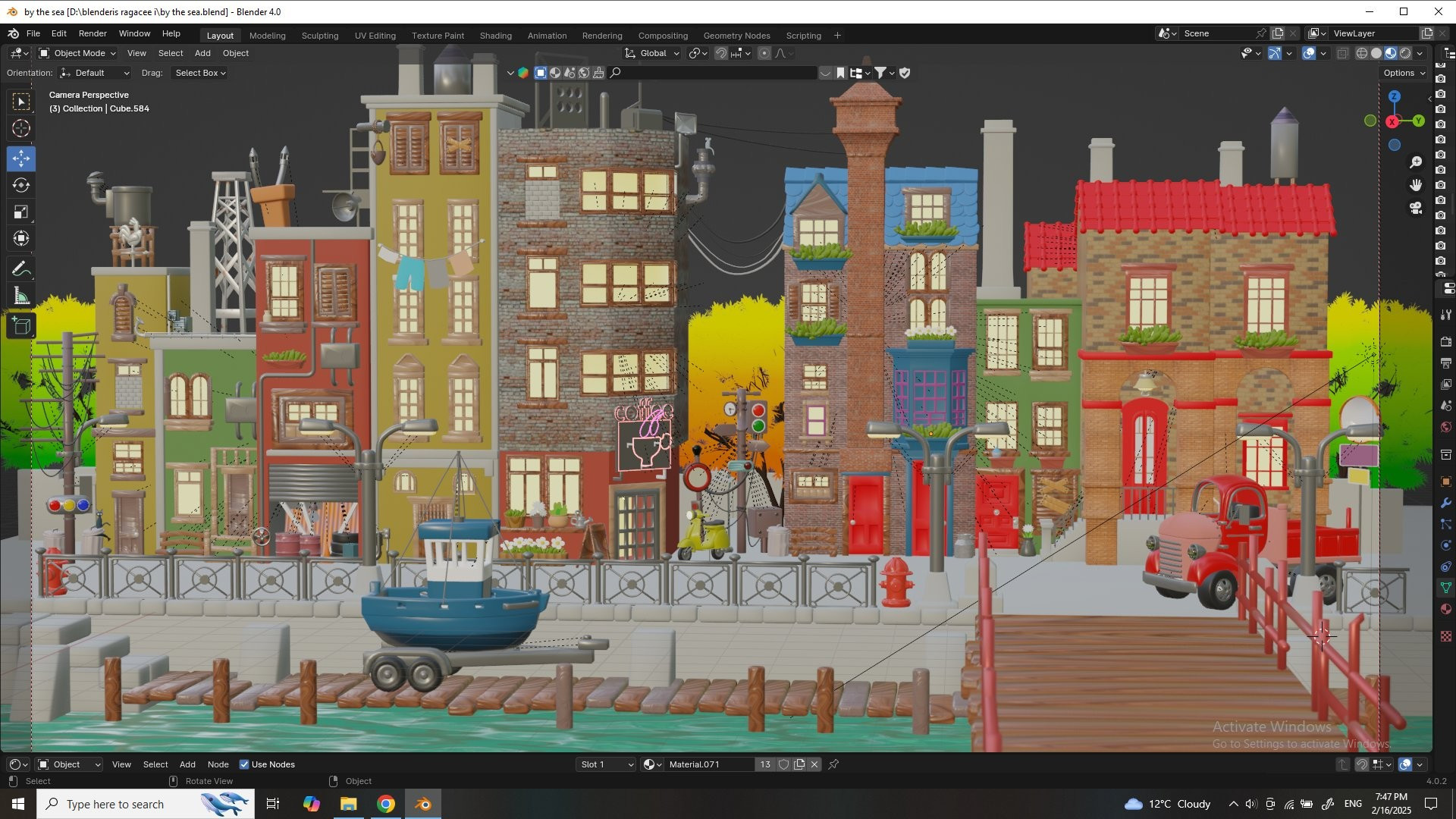The height and width of the screenshot is (819, 1456).
Task: Open the Scene properties tab
Action: (x=1446, y=406)
